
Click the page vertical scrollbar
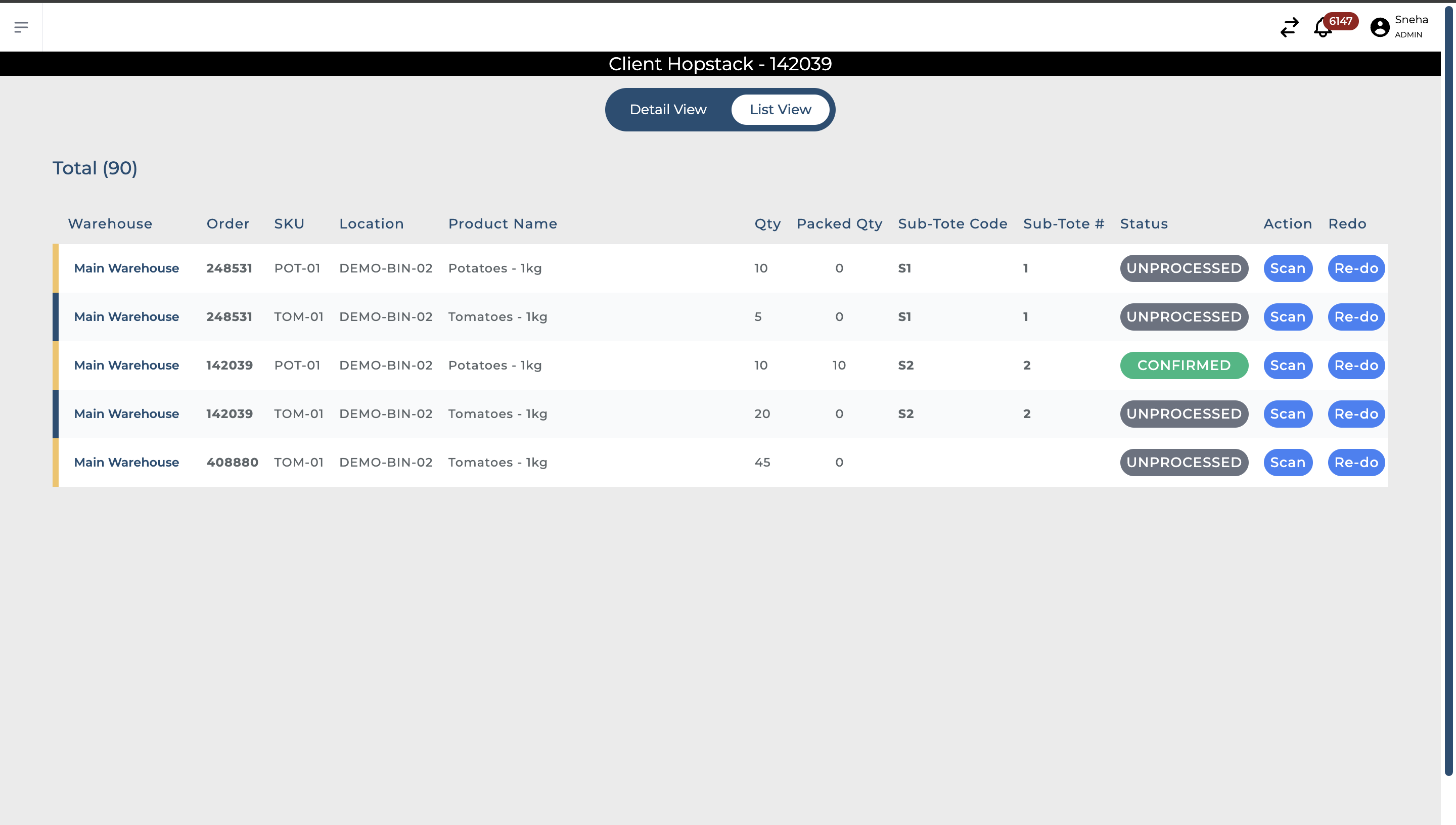pos(1448,391)
